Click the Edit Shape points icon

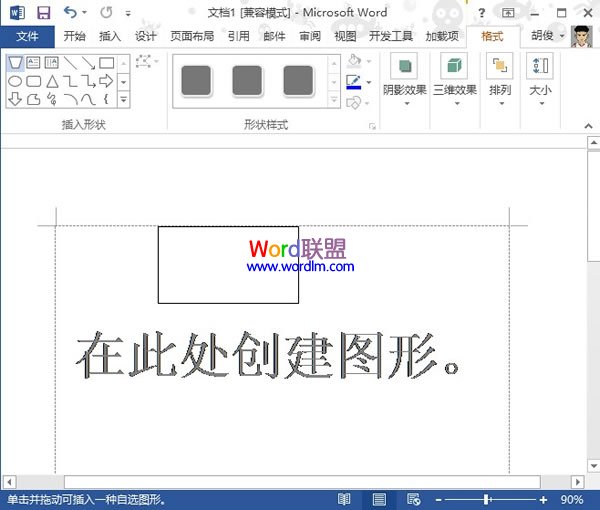(x=147, y=63)
